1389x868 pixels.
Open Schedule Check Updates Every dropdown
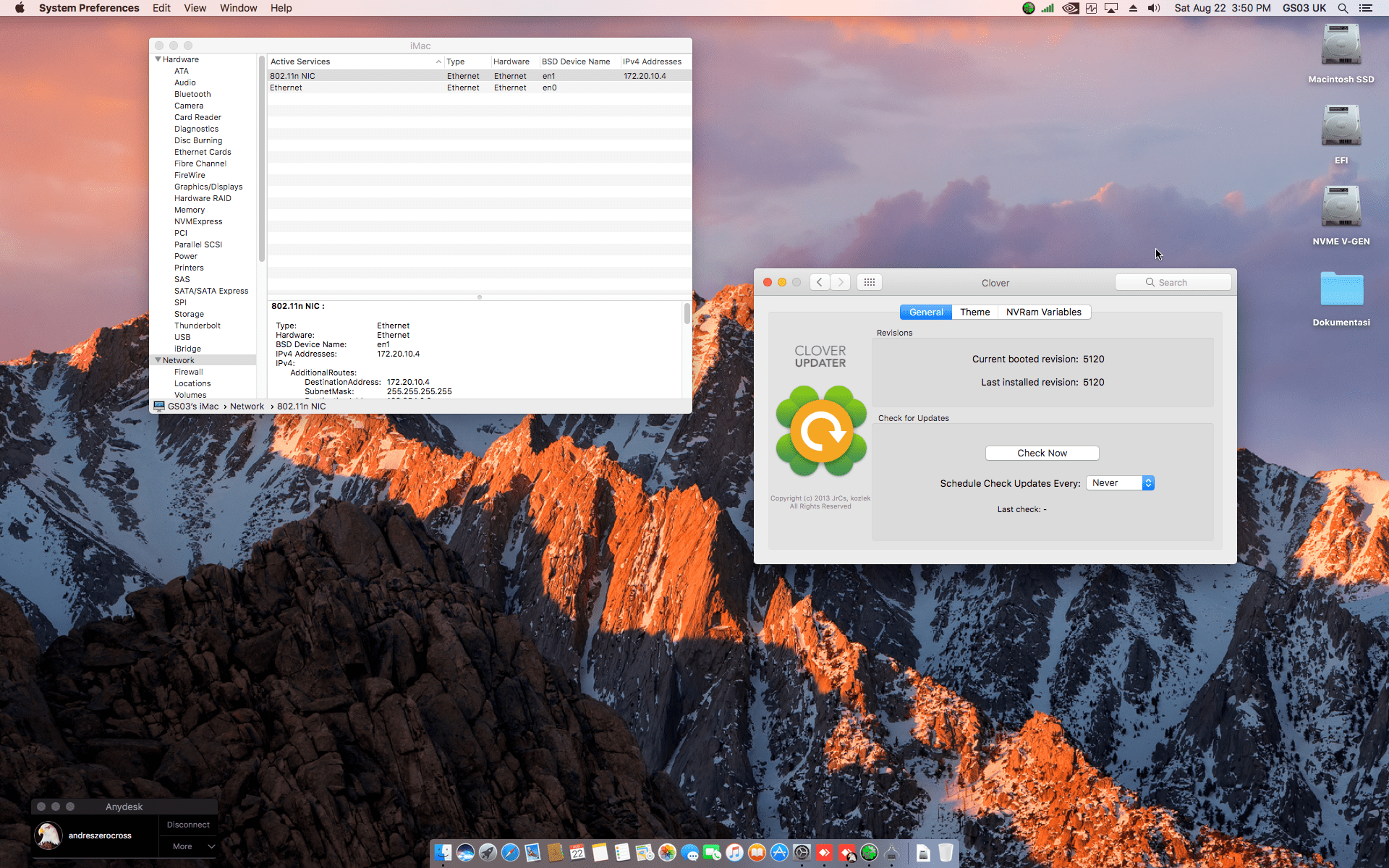click(x=1120, y=483)
